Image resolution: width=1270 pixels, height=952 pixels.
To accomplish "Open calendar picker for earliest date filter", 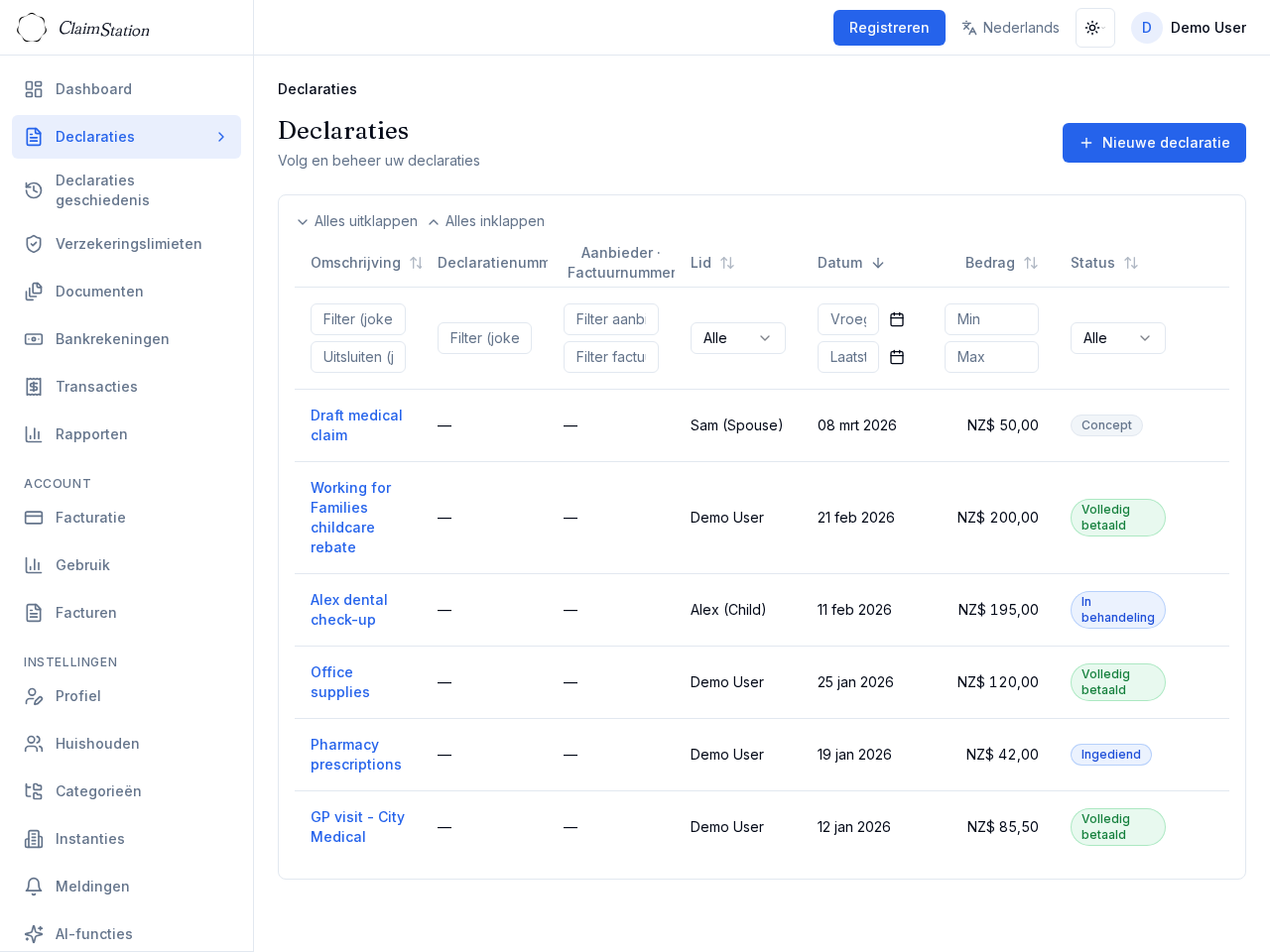I will tap(897, 319).
